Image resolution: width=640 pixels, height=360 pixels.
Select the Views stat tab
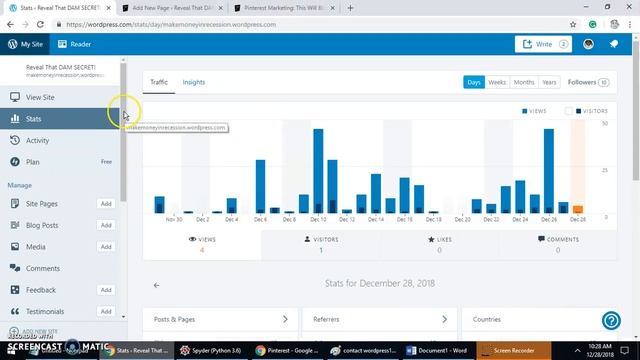(x=202, y=244)
